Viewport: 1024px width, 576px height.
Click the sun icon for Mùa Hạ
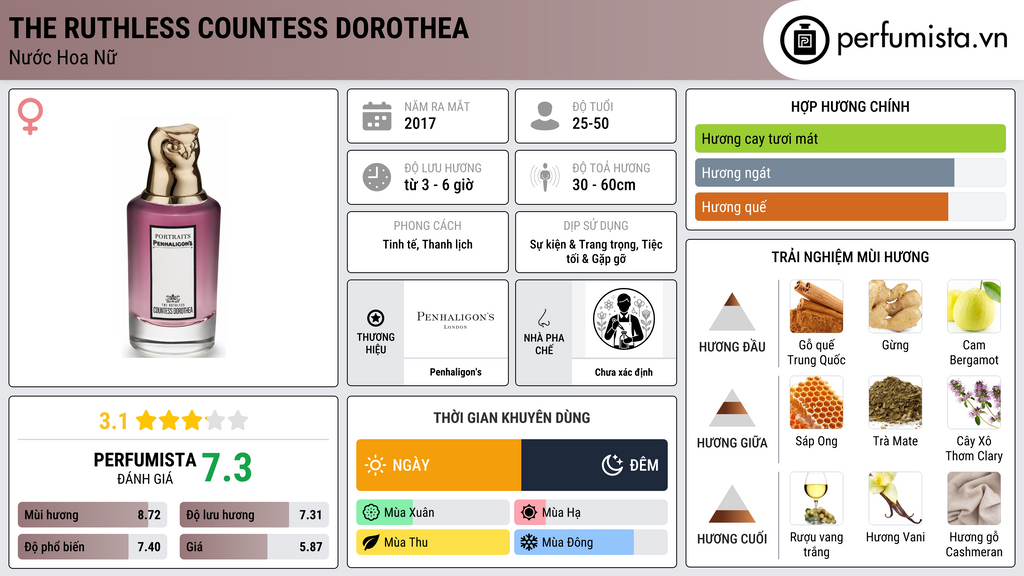(529, 513)
